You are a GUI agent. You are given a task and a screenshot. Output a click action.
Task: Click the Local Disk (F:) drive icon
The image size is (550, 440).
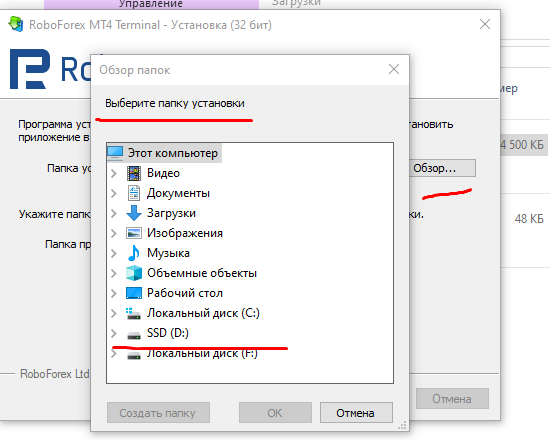pos(134,356)
